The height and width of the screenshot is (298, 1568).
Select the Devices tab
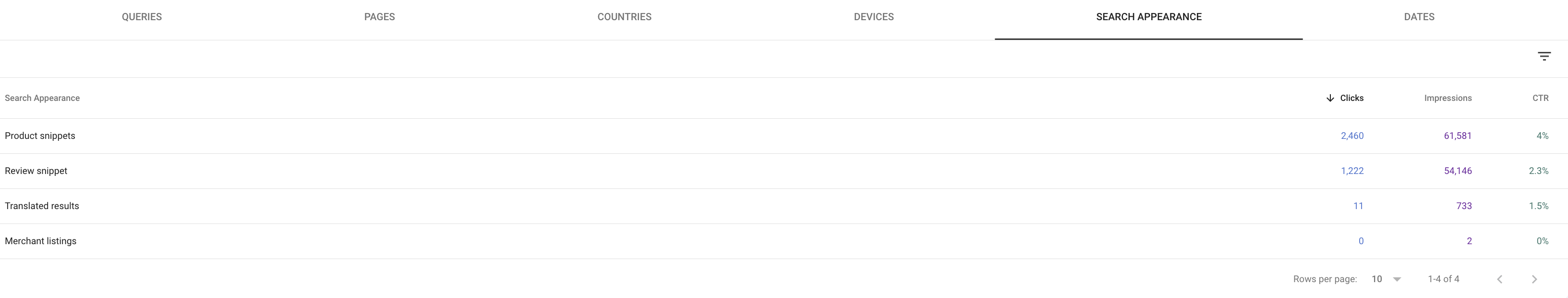tap(873, 17)
